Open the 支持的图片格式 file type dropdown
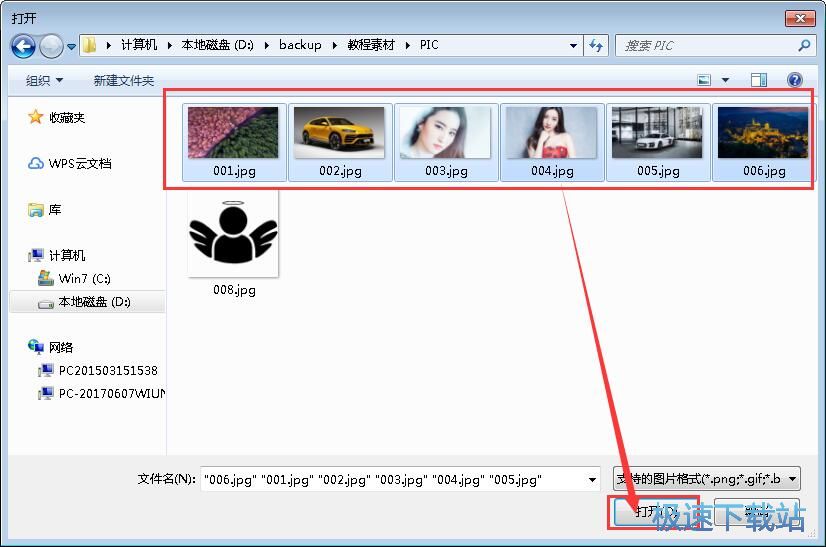The width and height of the screenshot is (826, 547). tap(707, 479)
